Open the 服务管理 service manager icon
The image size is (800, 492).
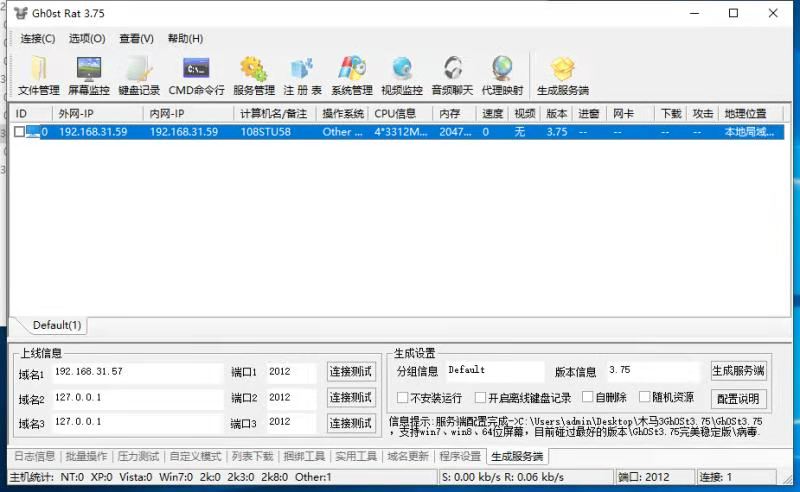point(254,76)
